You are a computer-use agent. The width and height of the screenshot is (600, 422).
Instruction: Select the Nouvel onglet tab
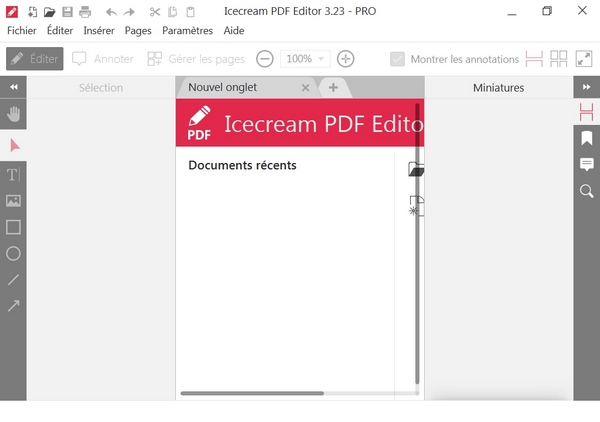click(245, 88)
